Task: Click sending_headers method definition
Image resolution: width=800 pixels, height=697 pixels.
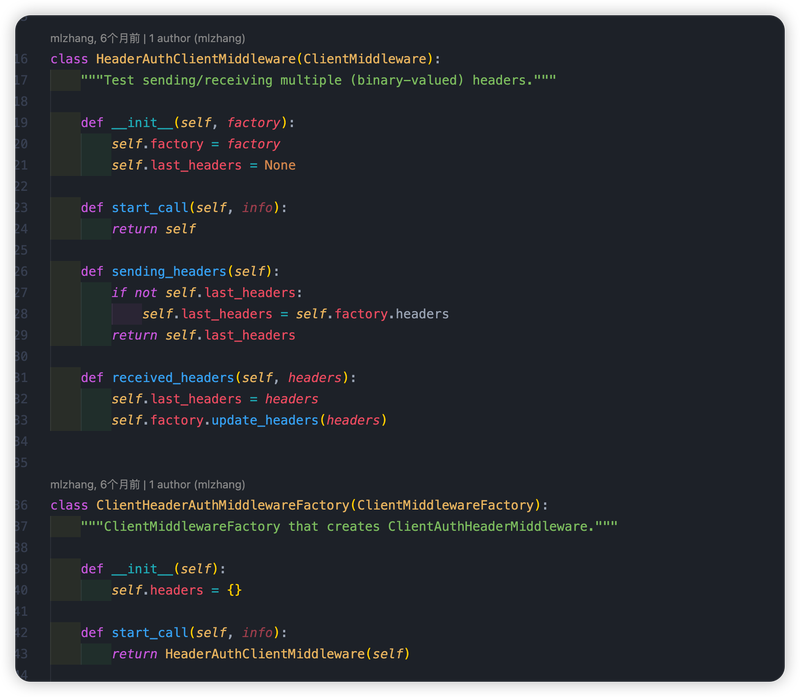Action: tap(180, 271)
